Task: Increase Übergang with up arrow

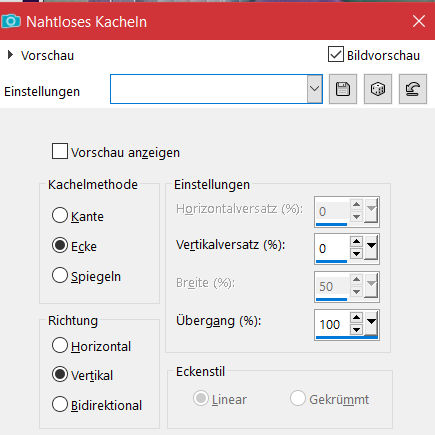Action: click(356, 317)
